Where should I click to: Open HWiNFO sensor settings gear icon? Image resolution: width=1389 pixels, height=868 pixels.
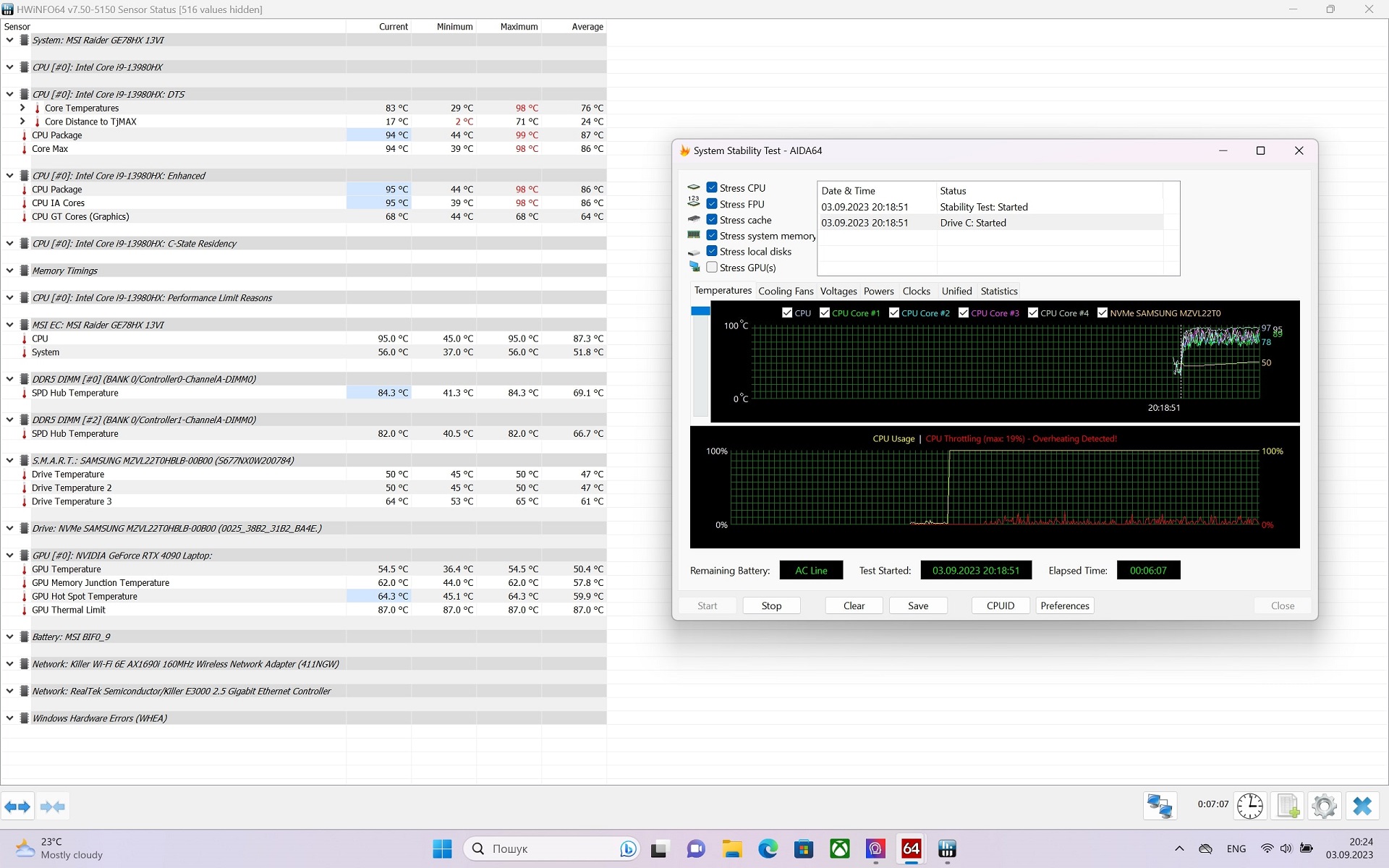[1324, 806]
